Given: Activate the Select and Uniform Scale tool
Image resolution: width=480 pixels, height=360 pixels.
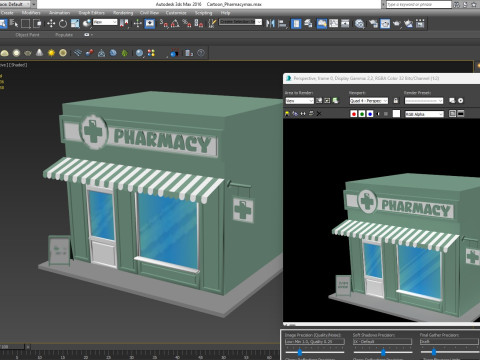Looking at the screenshot, I should [75, 23].
